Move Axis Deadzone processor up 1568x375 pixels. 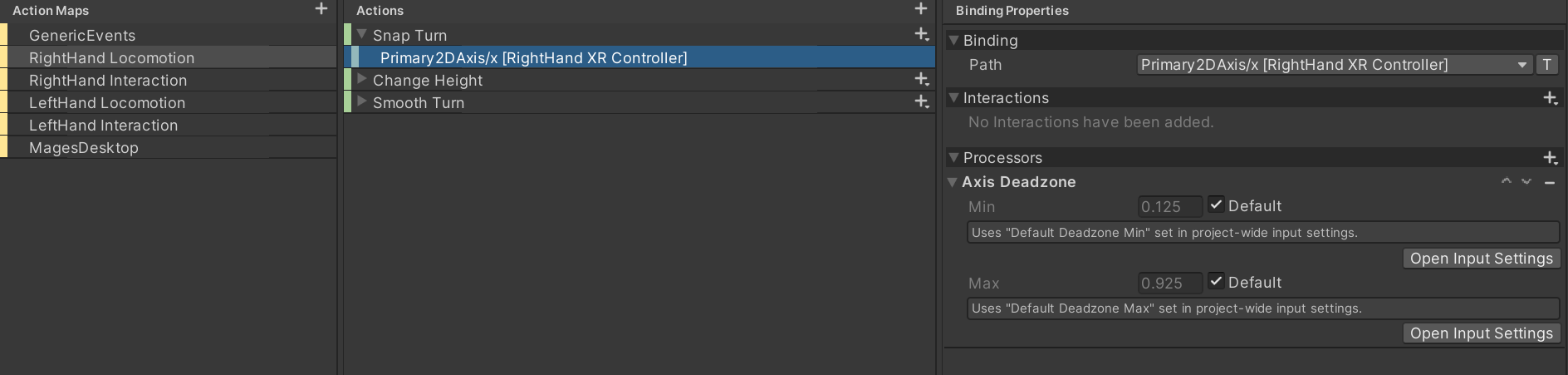point(1507,181)
